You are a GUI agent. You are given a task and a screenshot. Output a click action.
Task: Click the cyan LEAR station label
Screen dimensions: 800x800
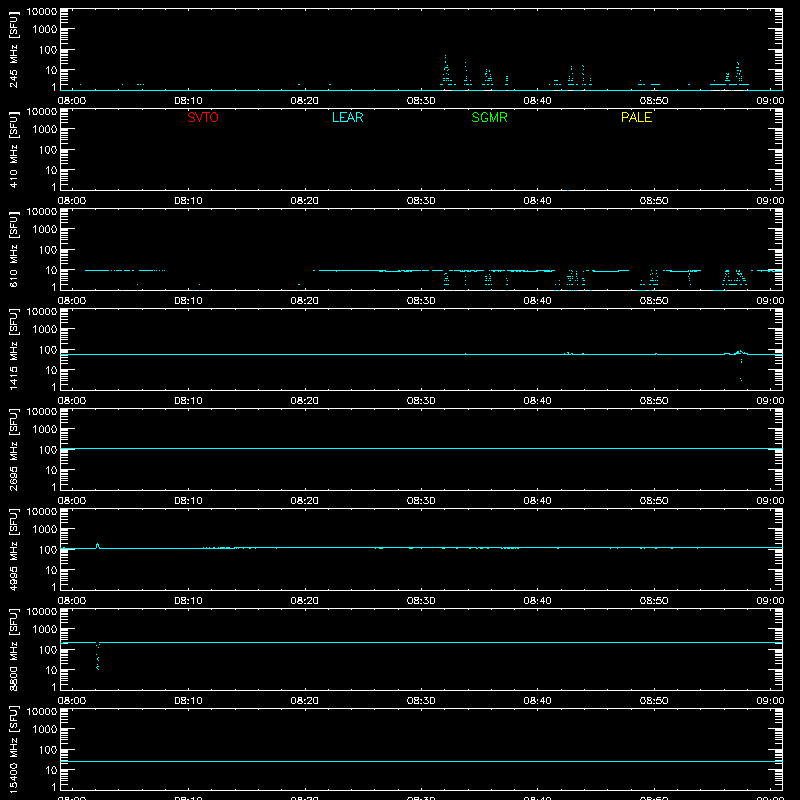(347, 117)
